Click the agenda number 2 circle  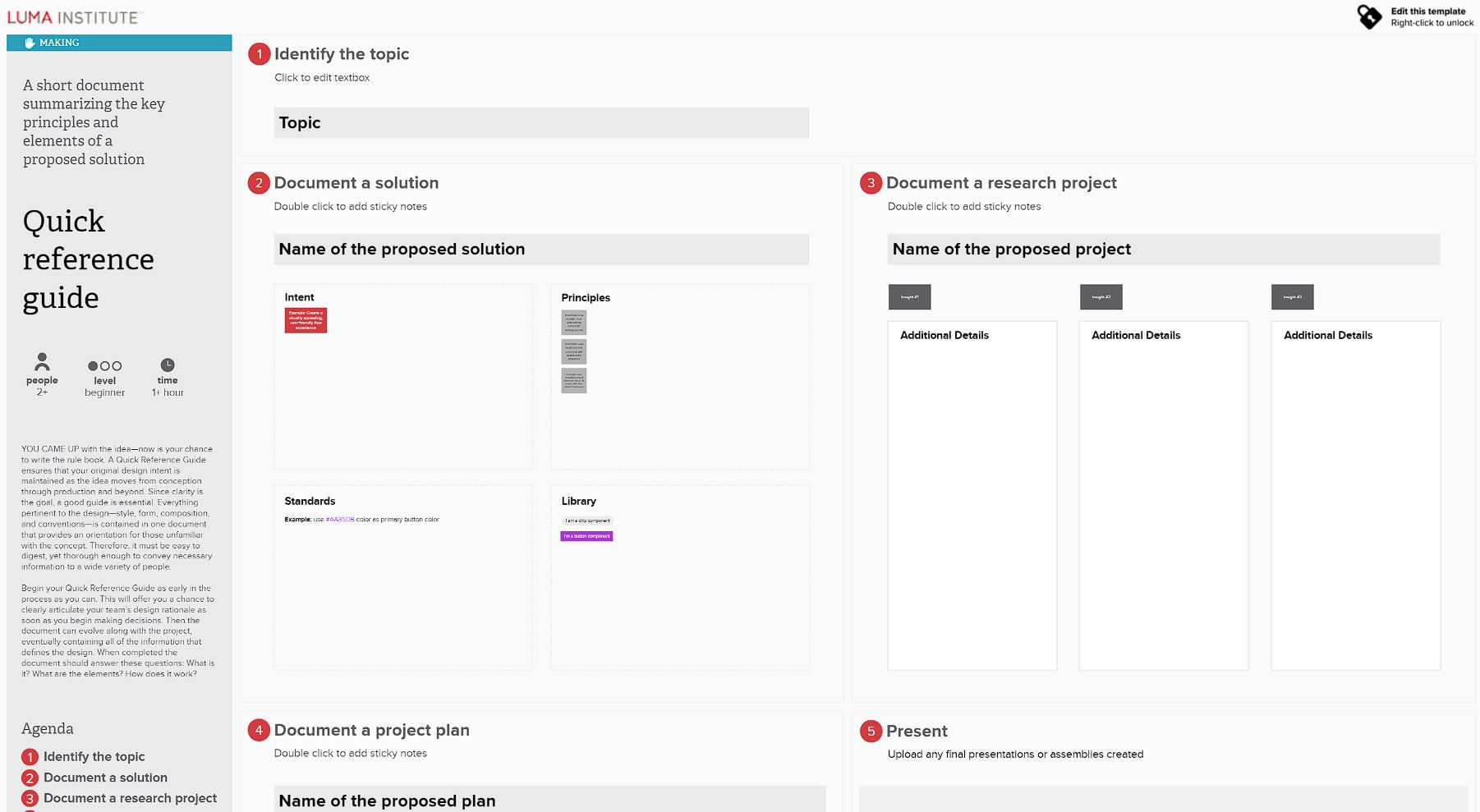click(x=30, y=778)
